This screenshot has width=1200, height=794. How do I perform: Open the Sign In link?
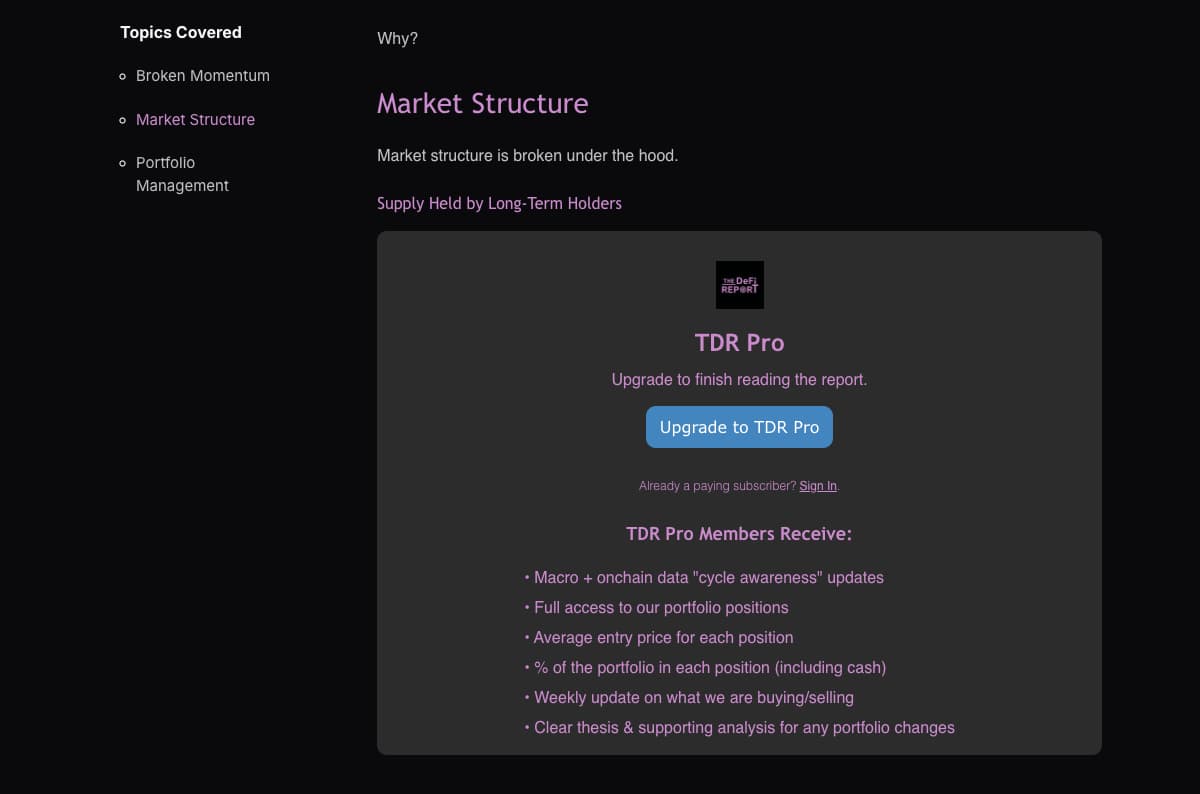[817, 485]
